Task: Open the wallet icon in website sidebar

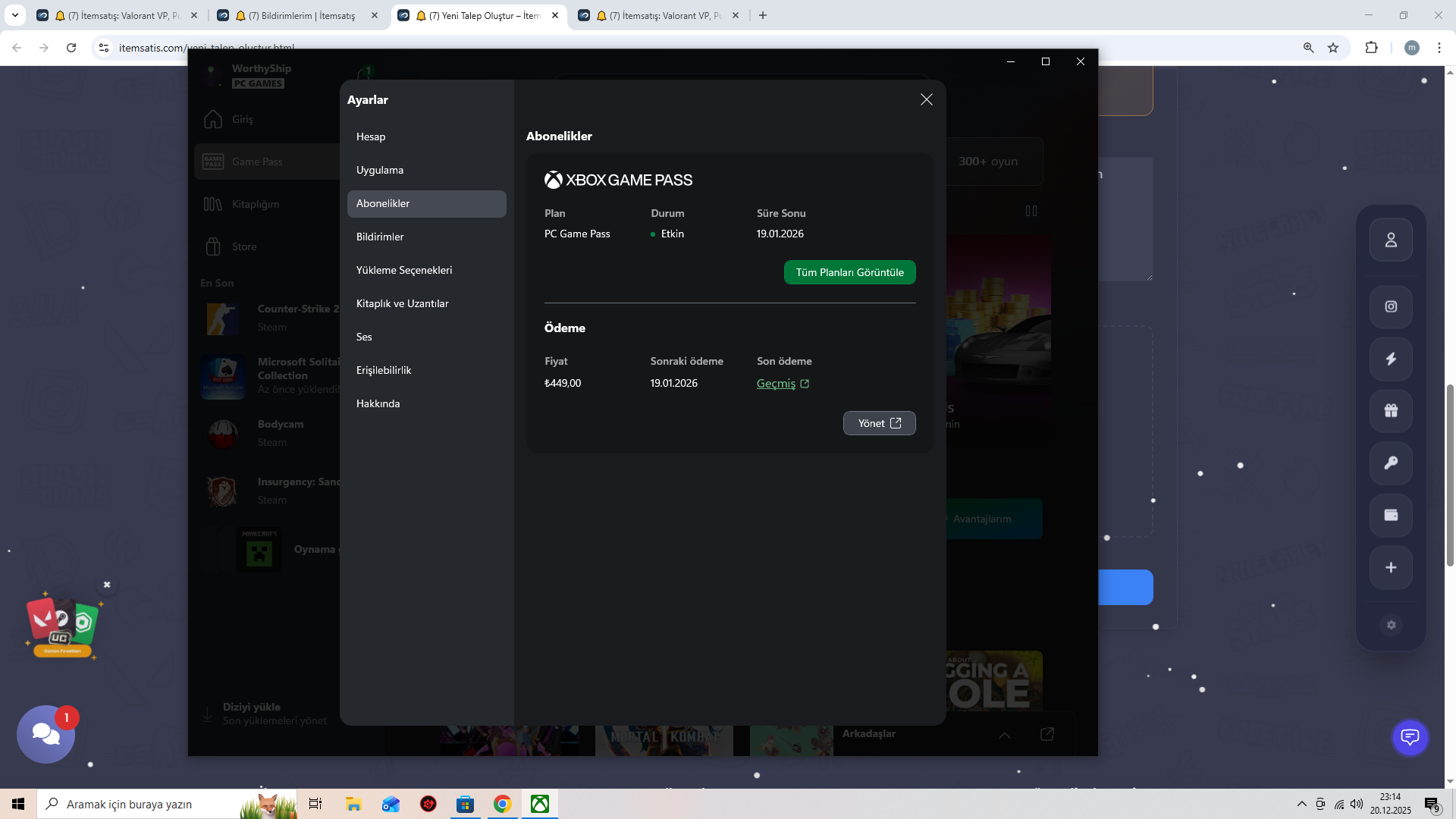Action: 1391,516
